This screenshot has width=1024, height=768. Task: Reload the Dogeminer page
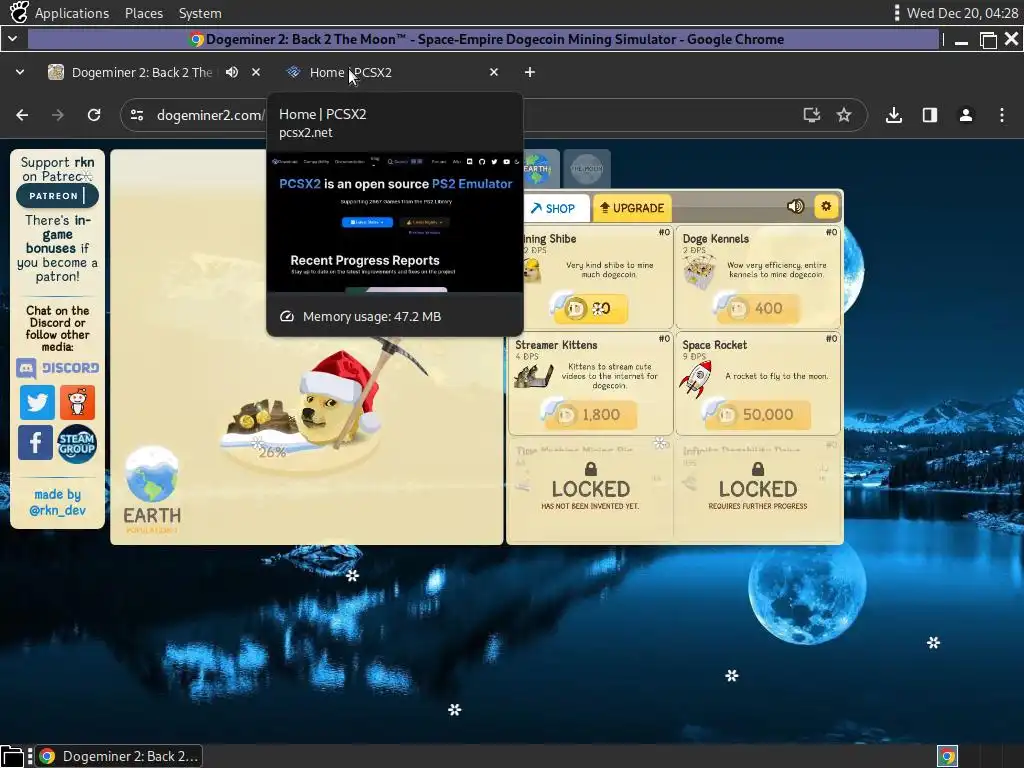click(x=94, y=115)
